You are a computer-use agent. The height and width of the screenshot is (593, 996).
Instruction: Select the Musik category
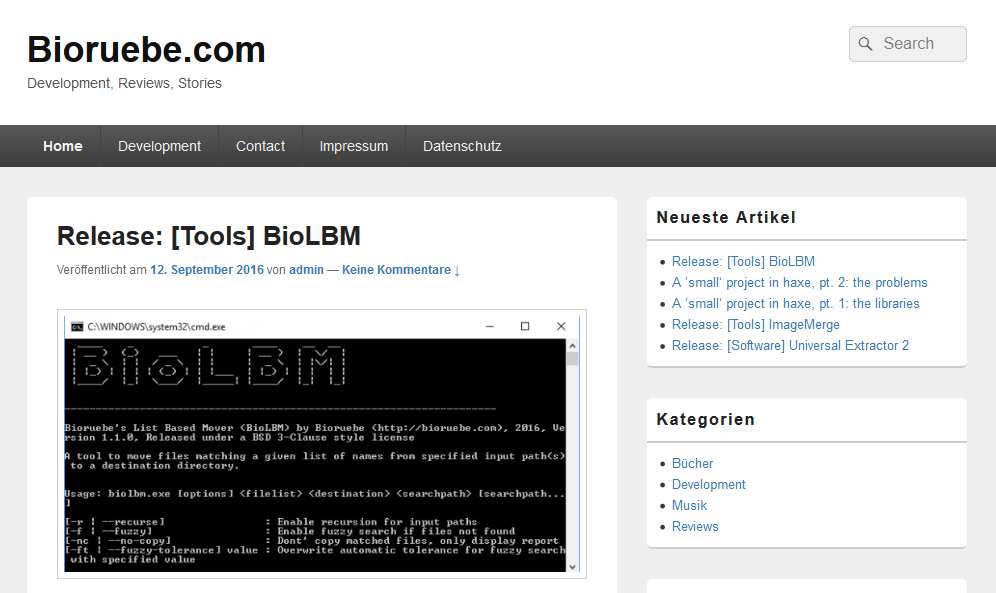689,506
